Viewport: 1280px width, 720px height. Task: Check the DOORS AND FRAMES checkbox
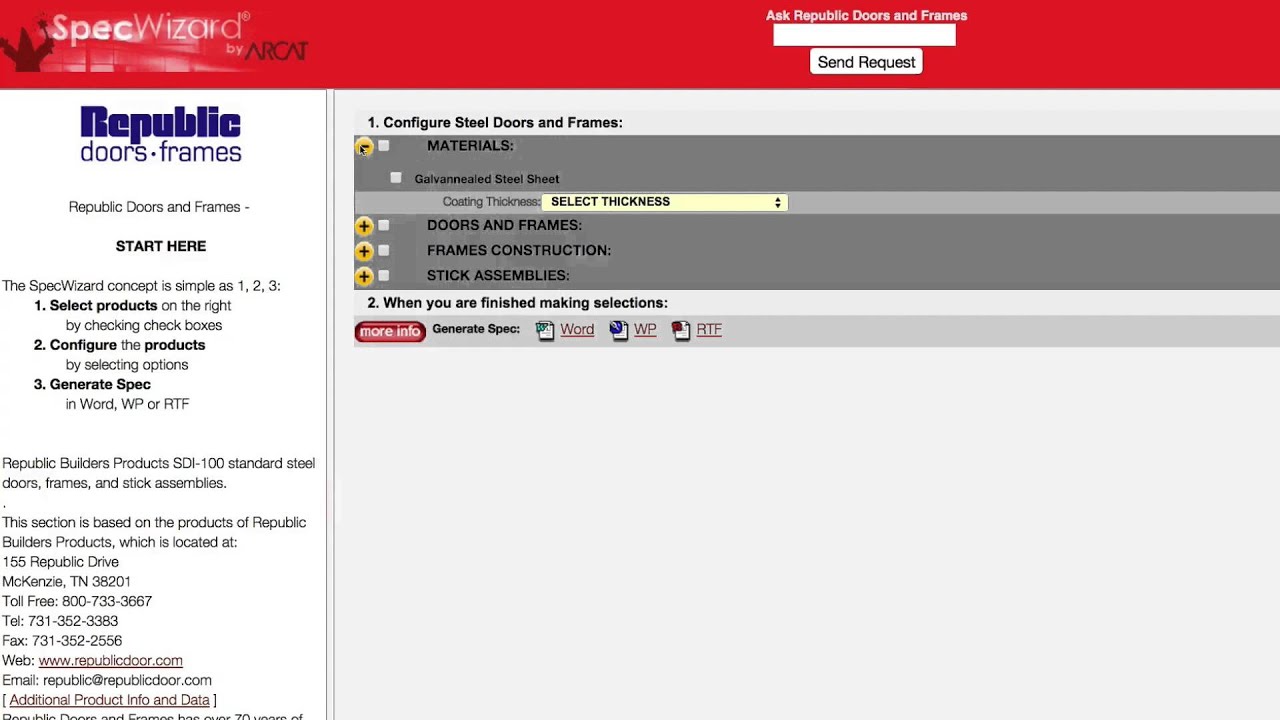pyautogui.click(x=384, y=226)
